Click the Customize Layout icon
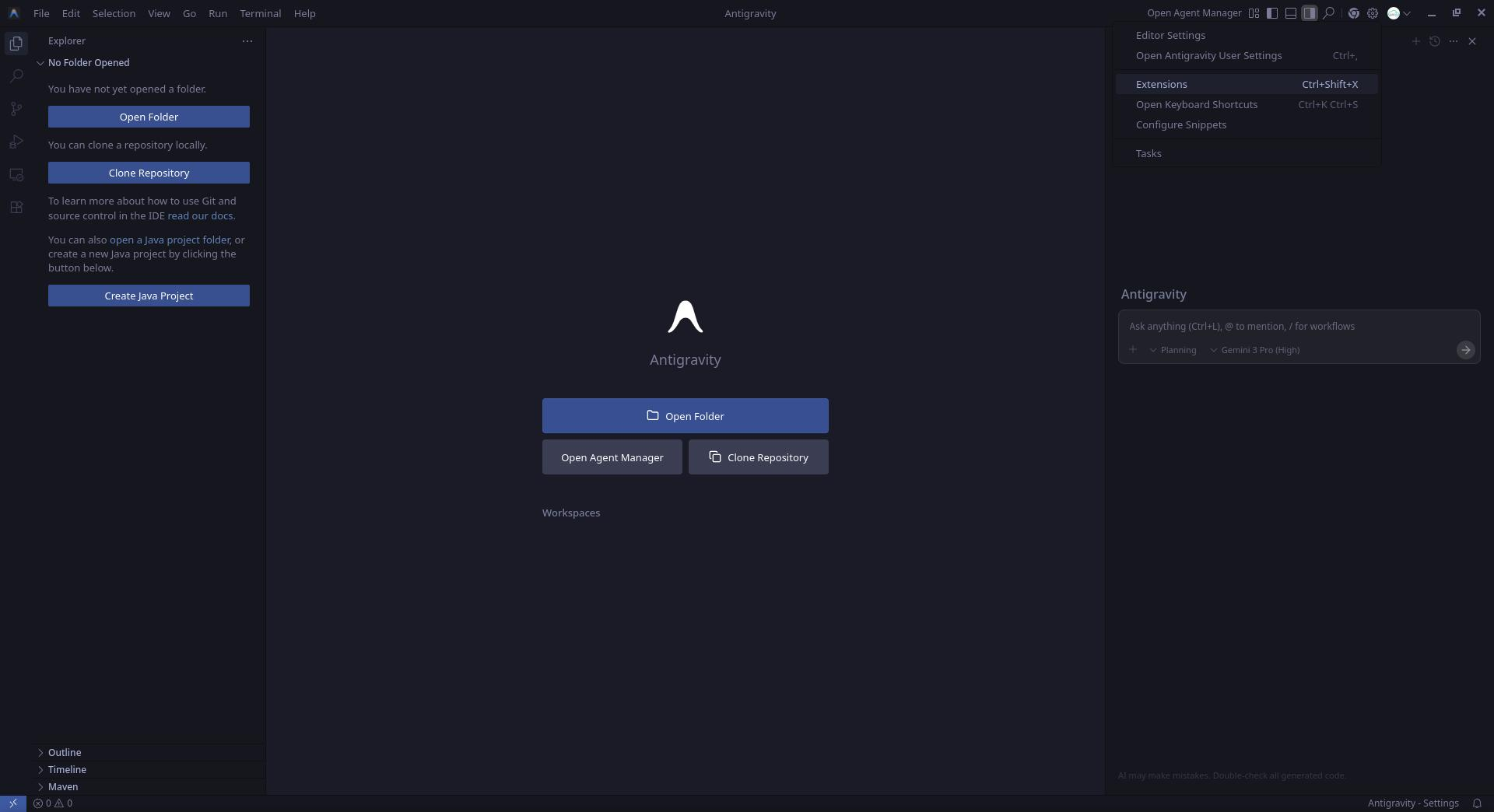Image resolution: width=1494 pixels, height=812 pixels. pyautogui.click(x=1254, y=13)
